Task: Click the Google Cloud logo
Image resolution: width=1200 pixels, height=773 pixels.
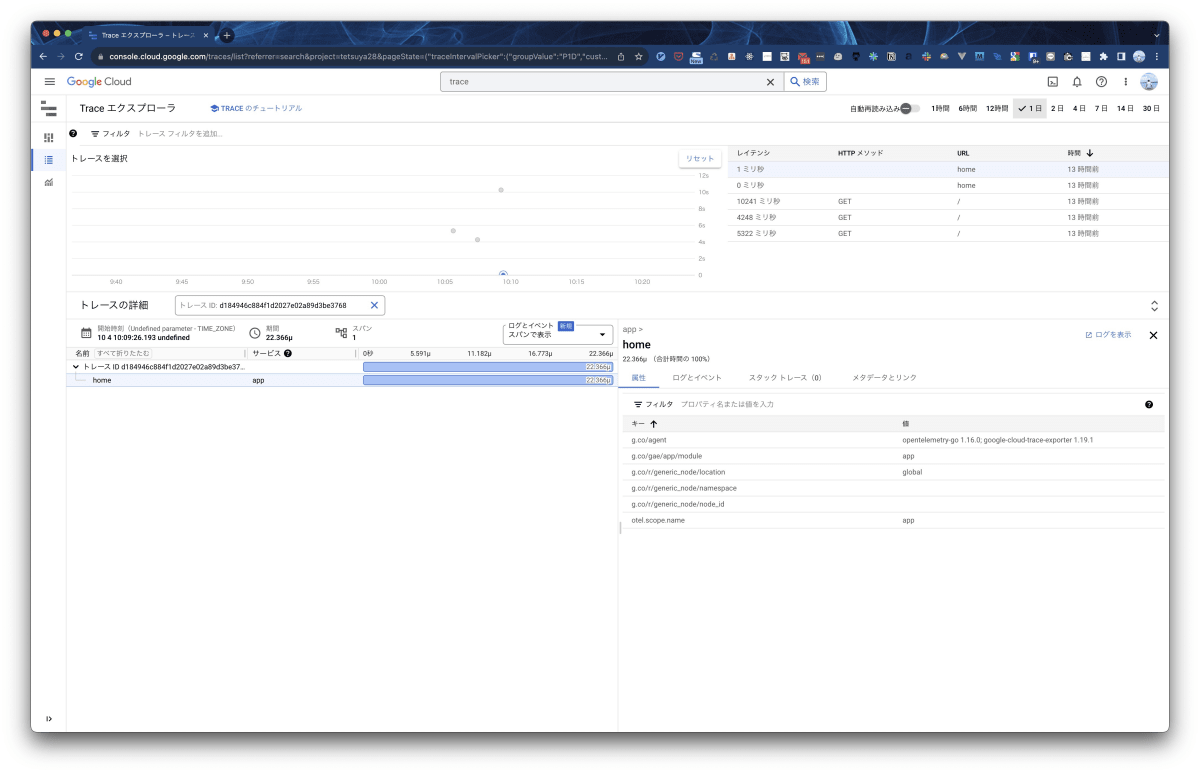Action: 99,82
